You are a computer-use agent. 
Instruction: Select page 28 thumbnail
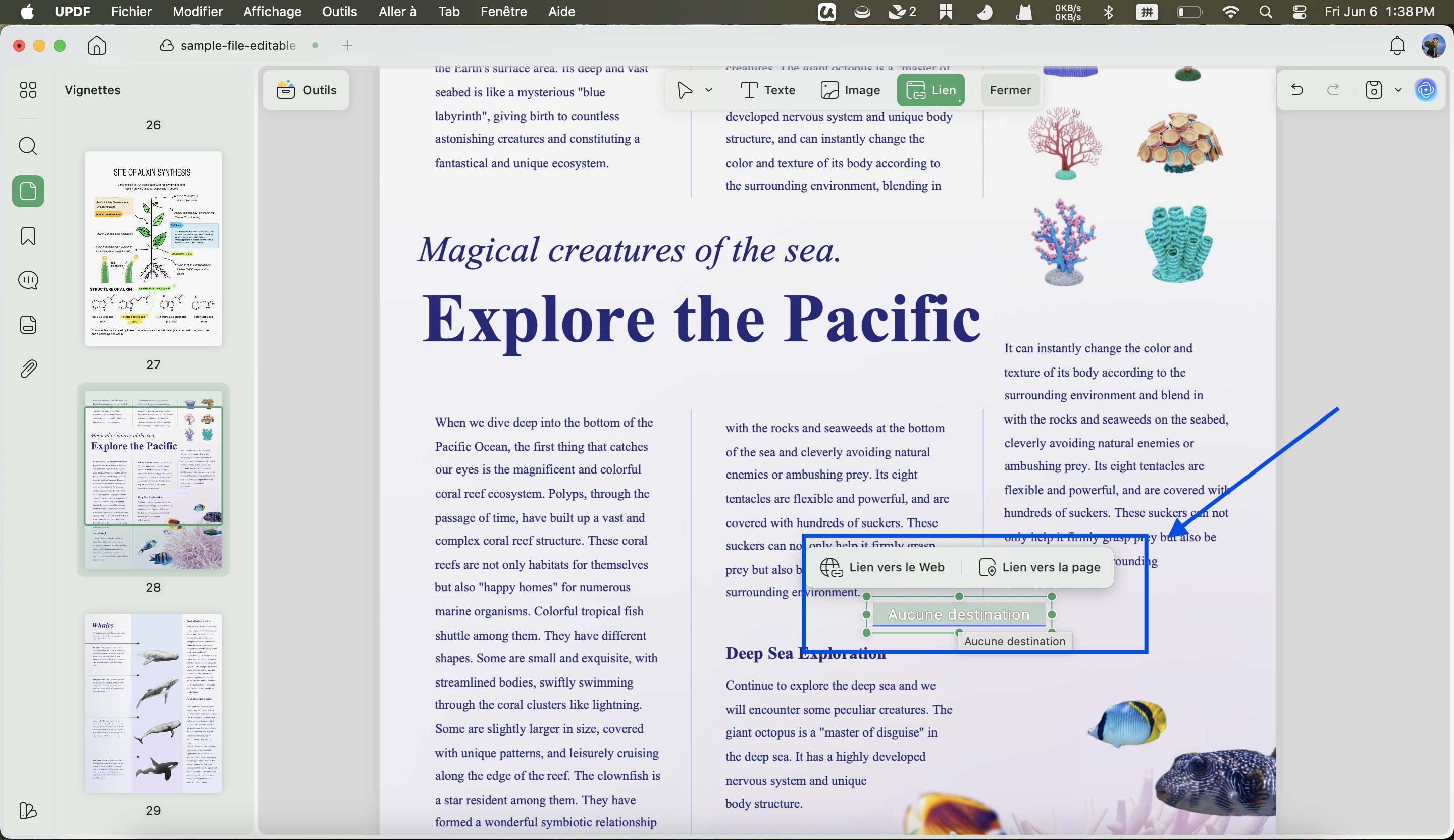153,480
